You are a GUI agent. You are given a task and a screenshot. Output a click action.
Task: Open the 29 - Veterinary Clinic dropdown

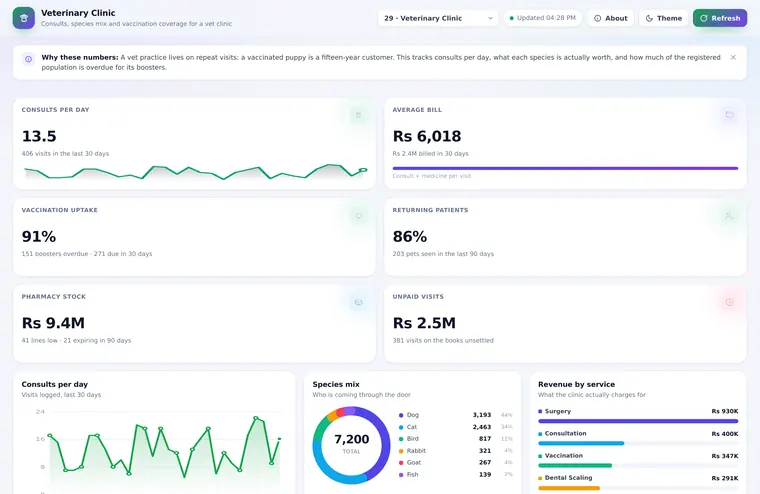[x=438, y=18]
